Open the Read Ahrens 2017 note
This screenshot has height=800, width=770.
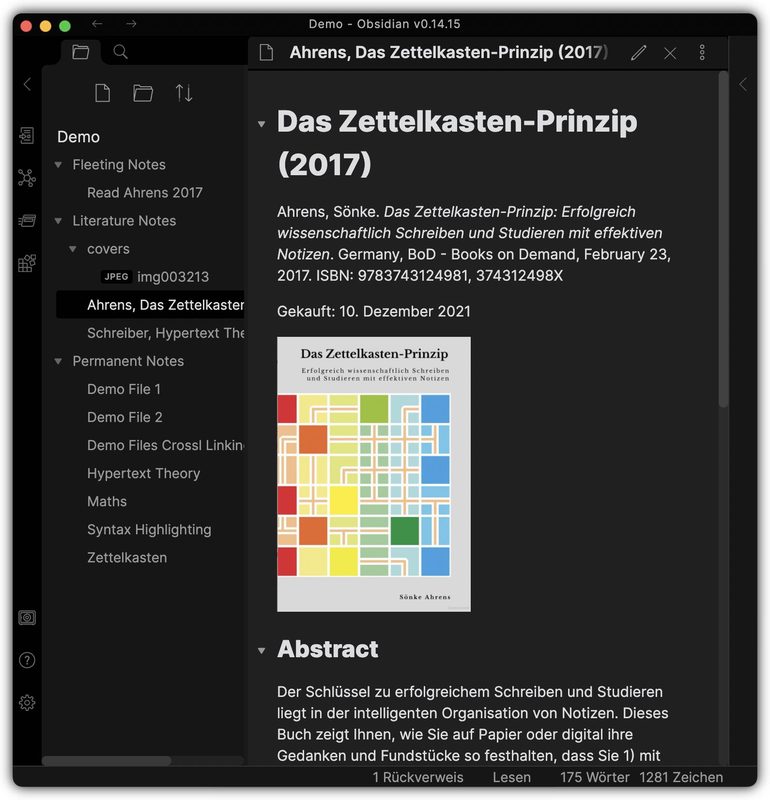(x=145, y=193)
